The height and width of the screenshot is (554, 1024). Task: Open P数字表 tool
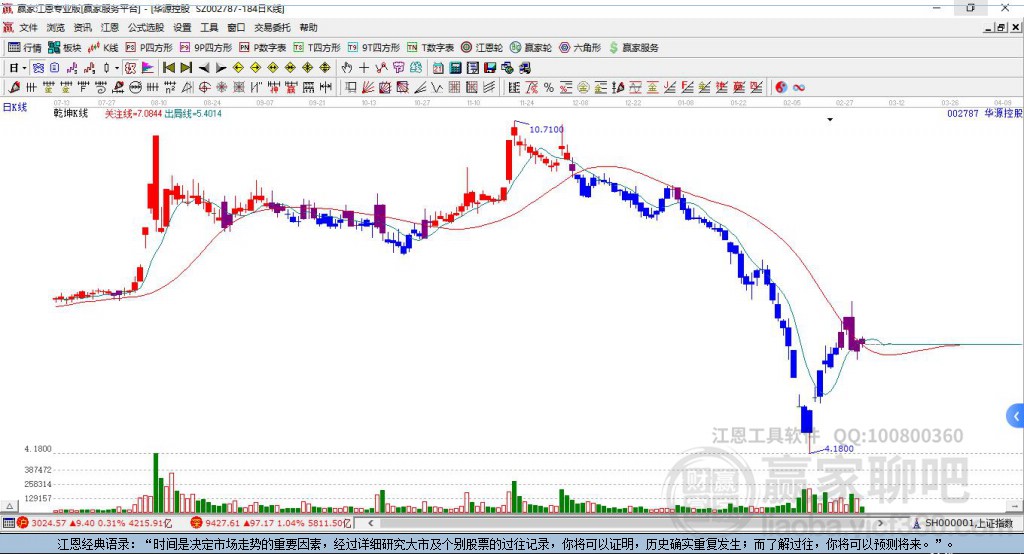(263, 48)
